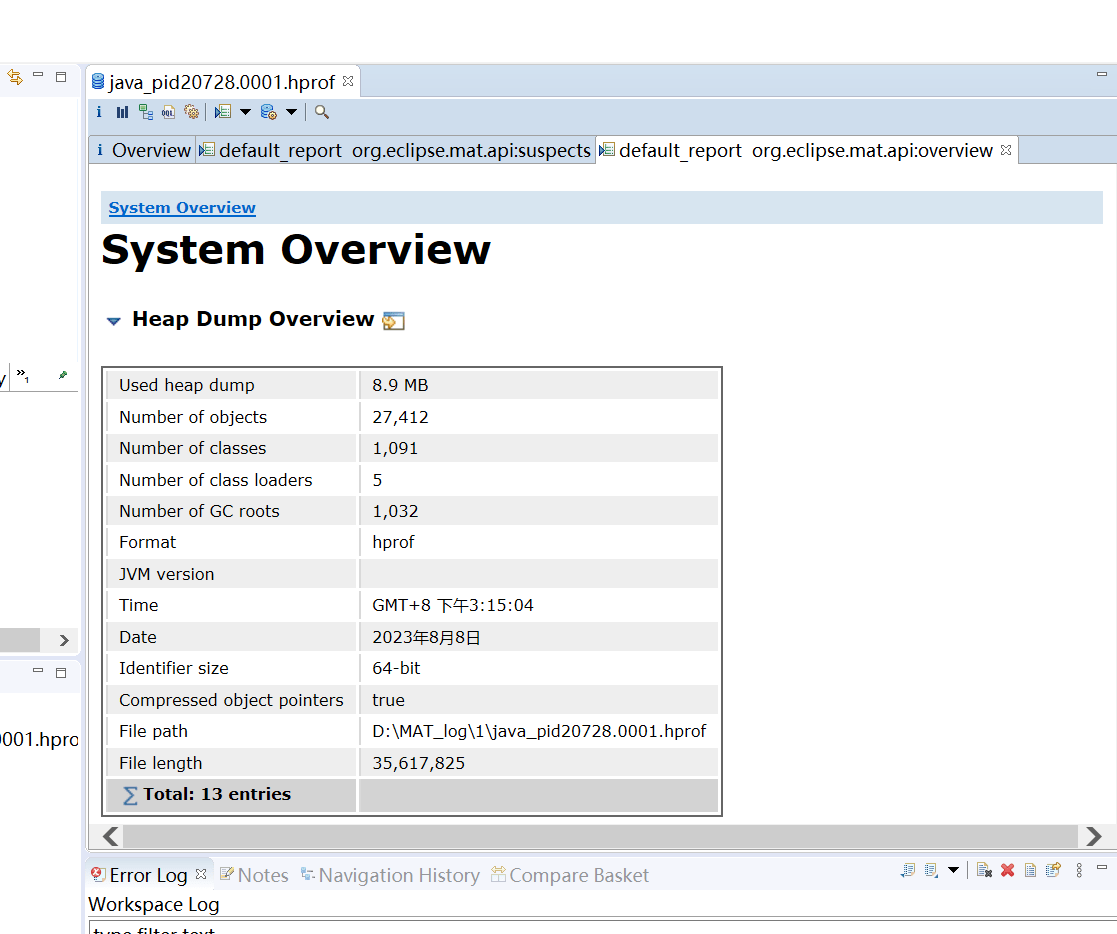1117x934 pixels.
Task: Click the search magnifier icon in toolbar
Action: point(322,112)
